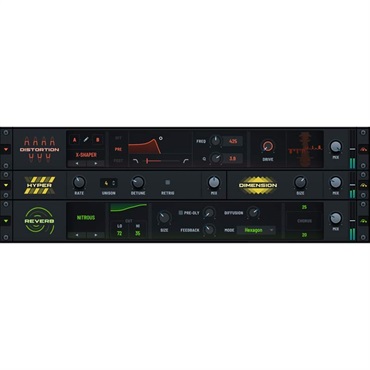Click the Dimension SIZE knob
The width and height of the screenshot is (370, 370).
(x=300, y=182)
